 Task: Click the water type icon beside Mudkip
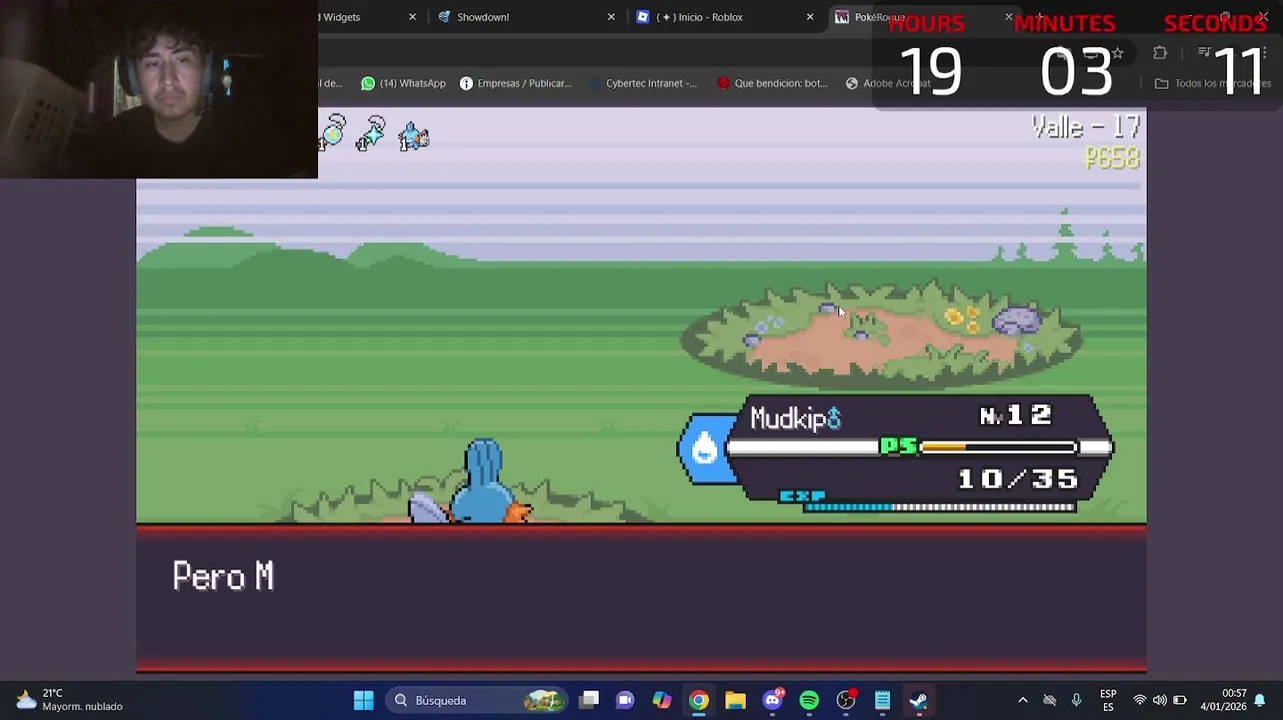pos(705,449)
